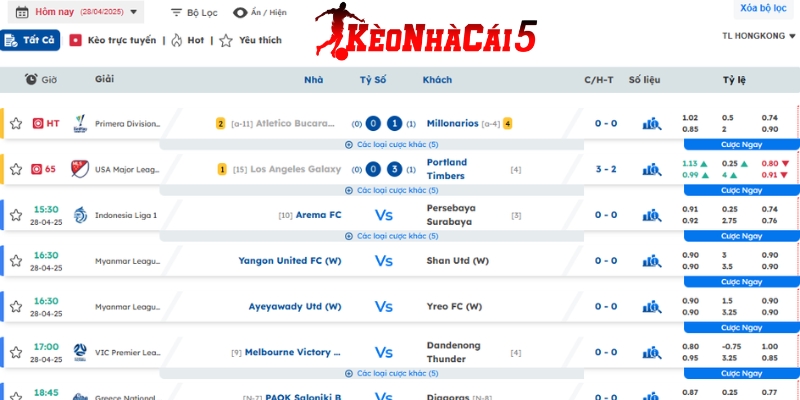800x400 pixels.
Task: Toggle Ẩn / Hiện visibility eye
Action: (240, 13)
